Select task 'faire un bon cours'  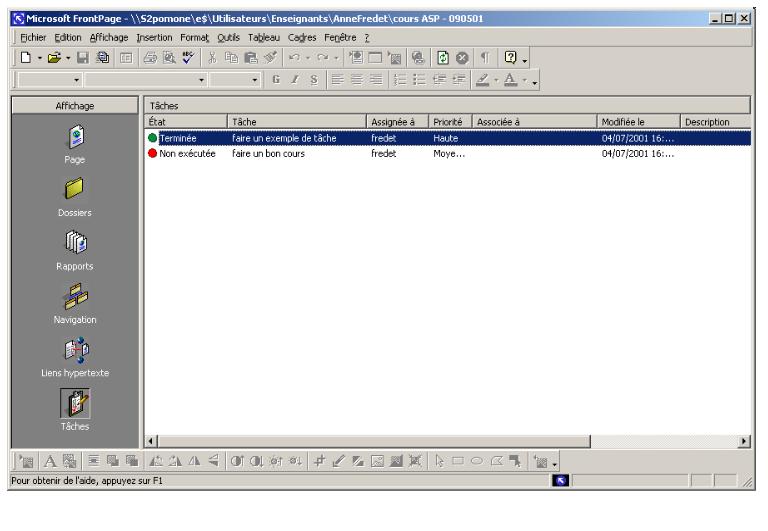point(267,154)
